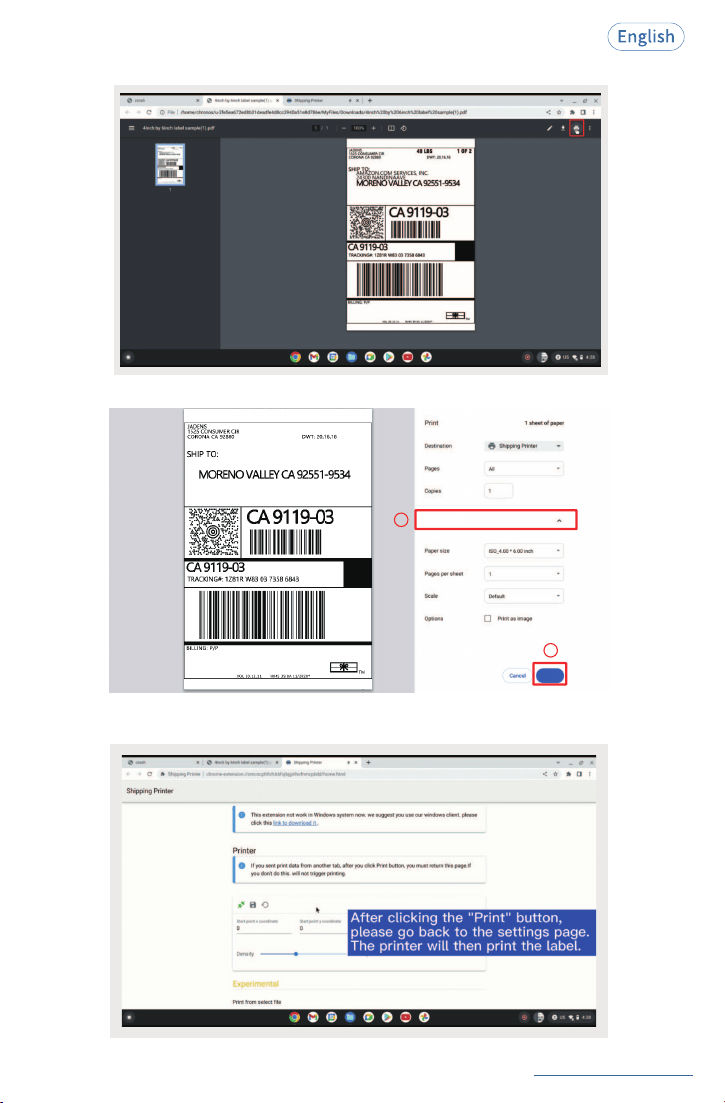The width and height of the screenshot is (725, 1103).
Task: Open the Scale dropdown set to Default
Action: pyautogui.click(x=525, y=596)
